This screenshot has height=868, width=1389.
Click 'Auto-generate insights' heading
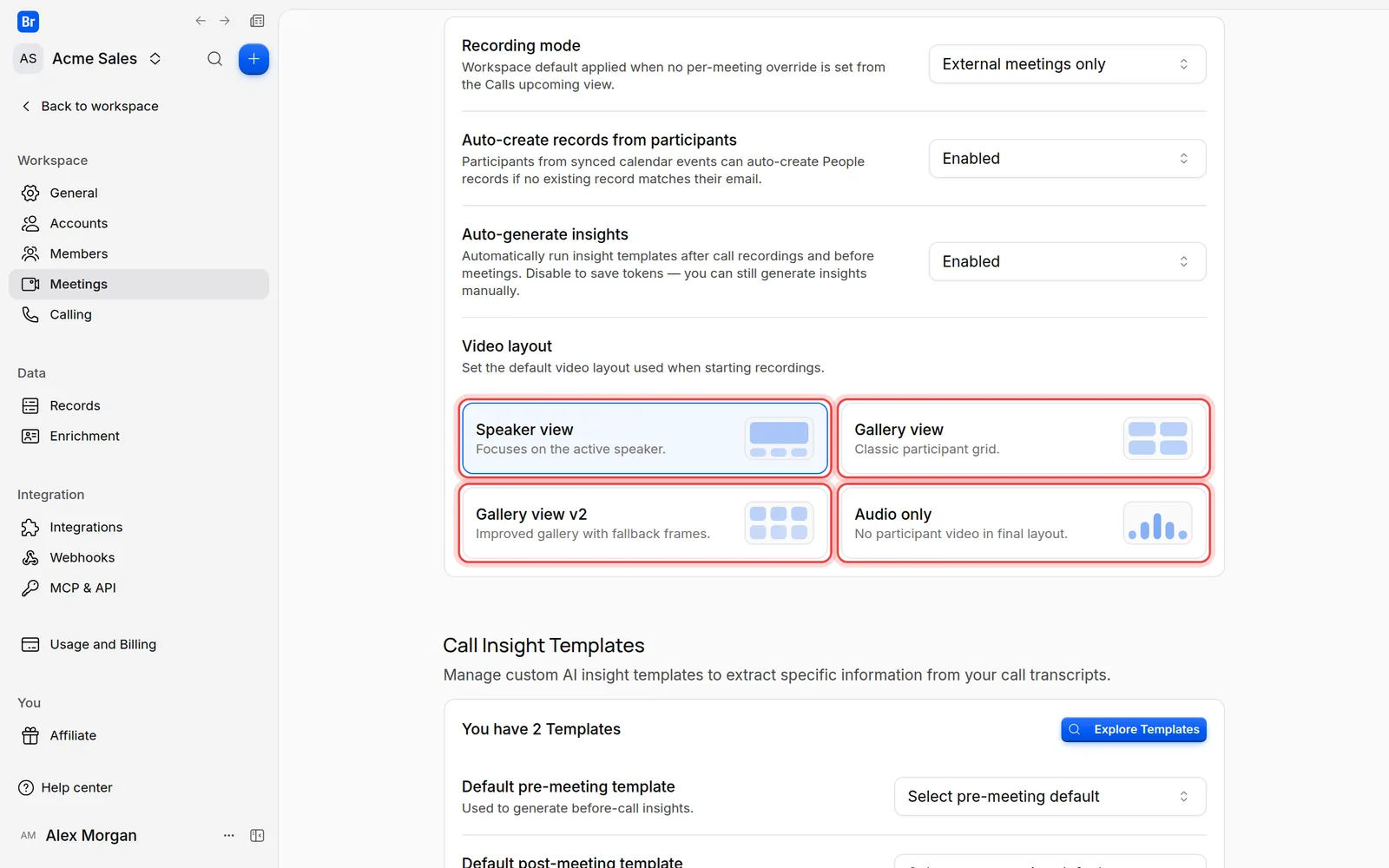coord(545,234)
